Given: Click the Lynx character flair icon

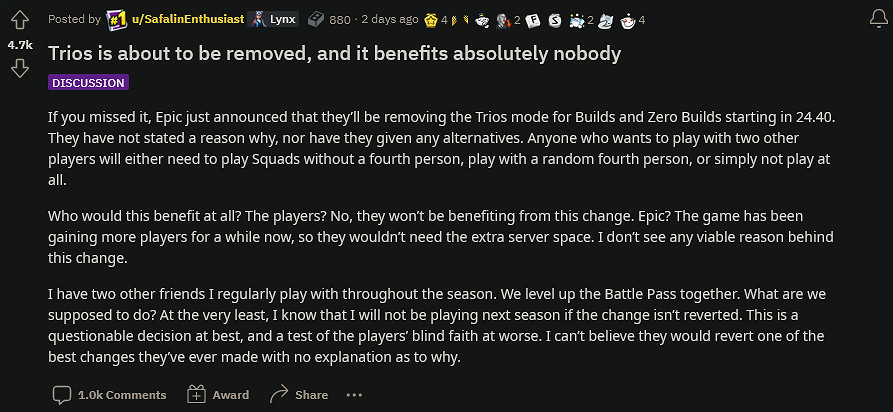Looking at the screenshot, I should click(x=257, y=19).
